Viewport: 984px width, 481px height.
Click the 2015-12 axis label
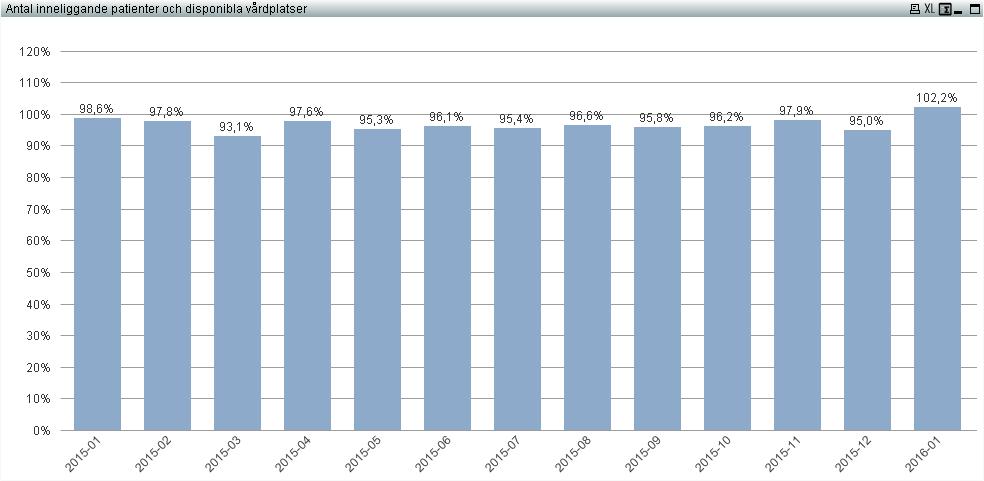(x=852, y=455)
